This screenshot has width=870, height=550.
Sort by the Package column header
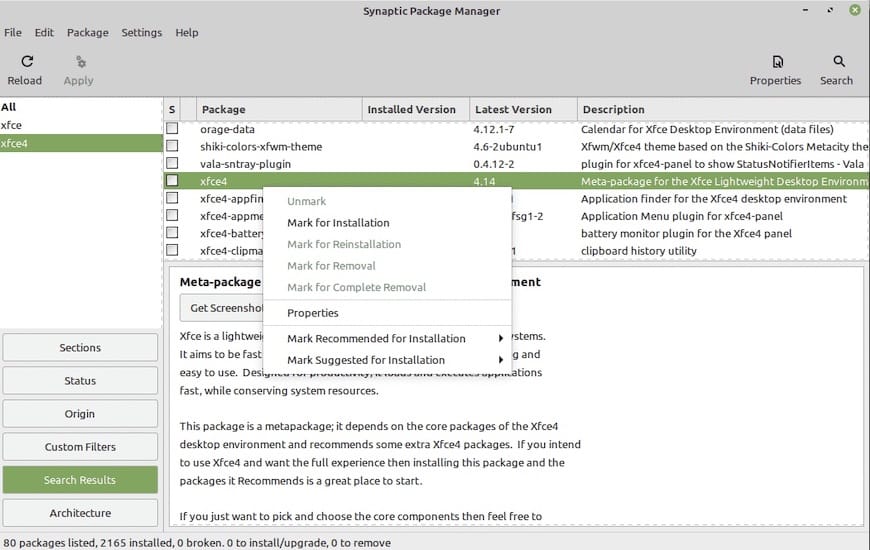(x=279, y=109)
